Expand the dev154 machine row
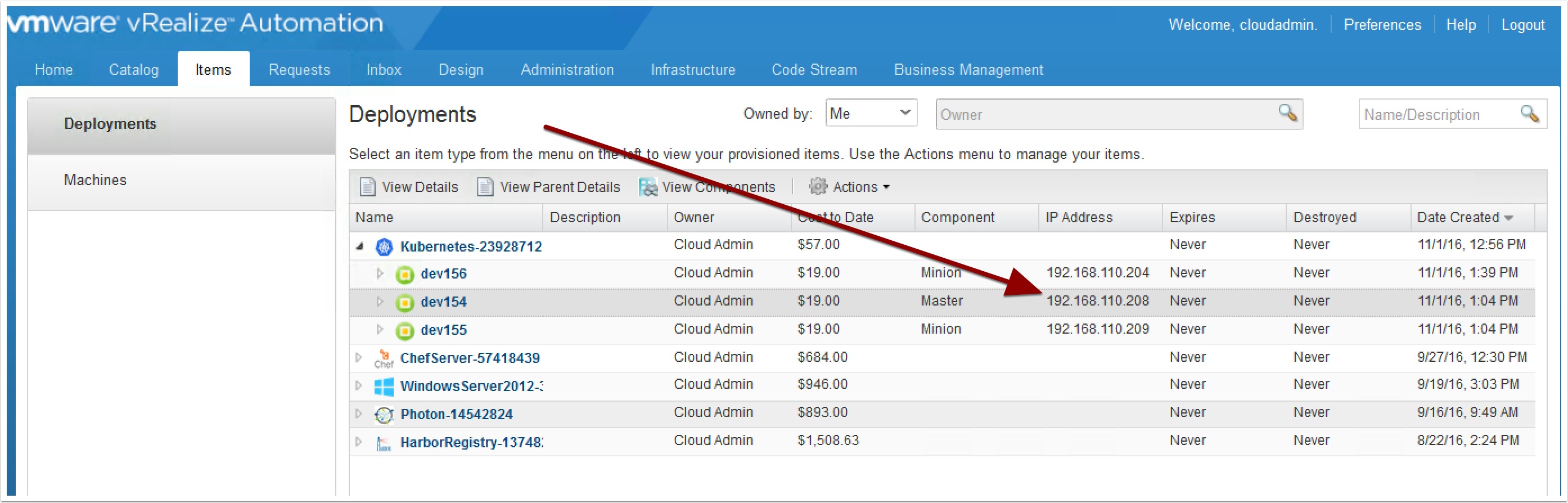The image size is (1568, 503). 379,302
